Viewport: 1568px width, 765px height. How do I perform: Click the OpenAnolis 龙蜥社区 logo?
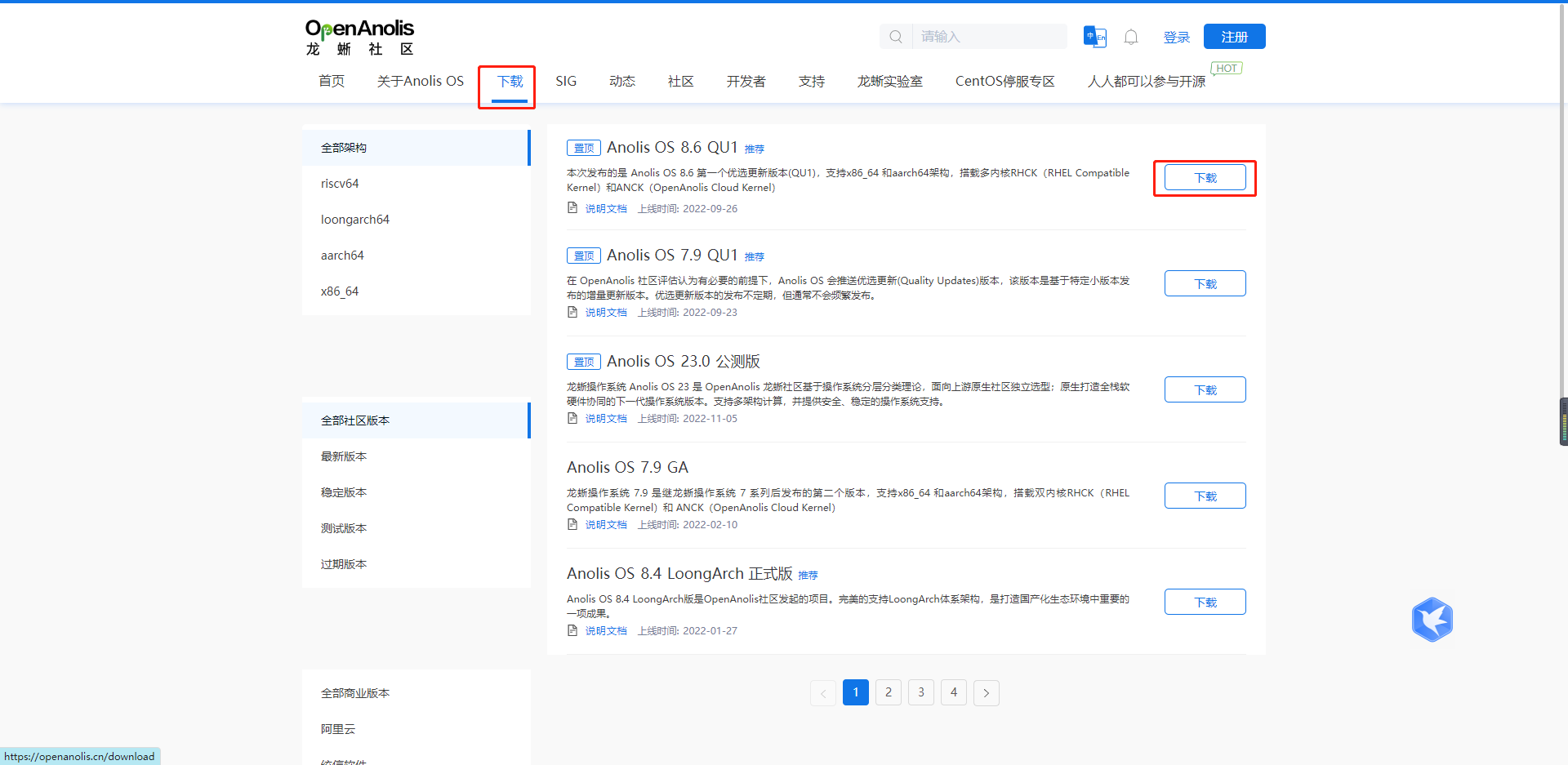(358, 37)
